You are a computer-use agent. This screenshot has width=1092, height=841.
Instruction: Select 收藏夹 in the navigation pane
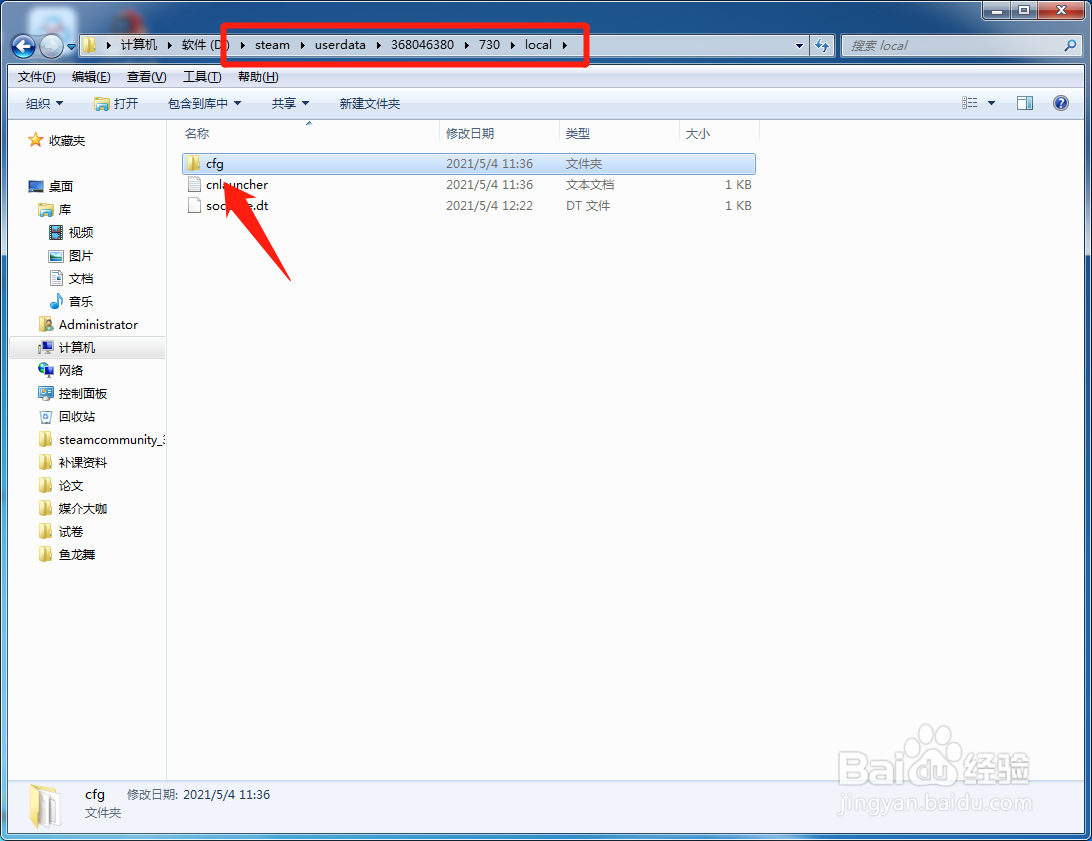pyautogui.click(x=67, y=141)
